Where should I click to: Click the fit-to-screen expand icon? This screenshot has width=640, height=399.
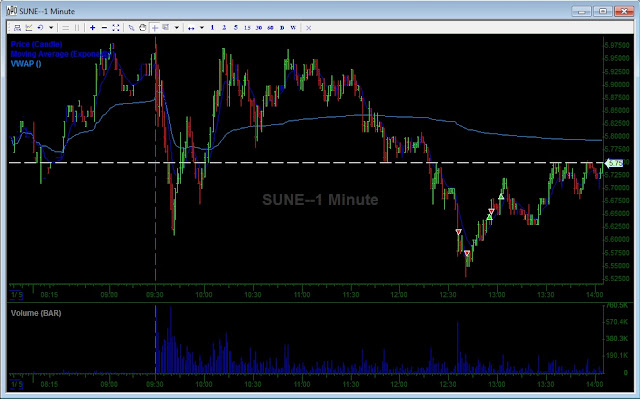pyautogui.click(x=116, y=28)
